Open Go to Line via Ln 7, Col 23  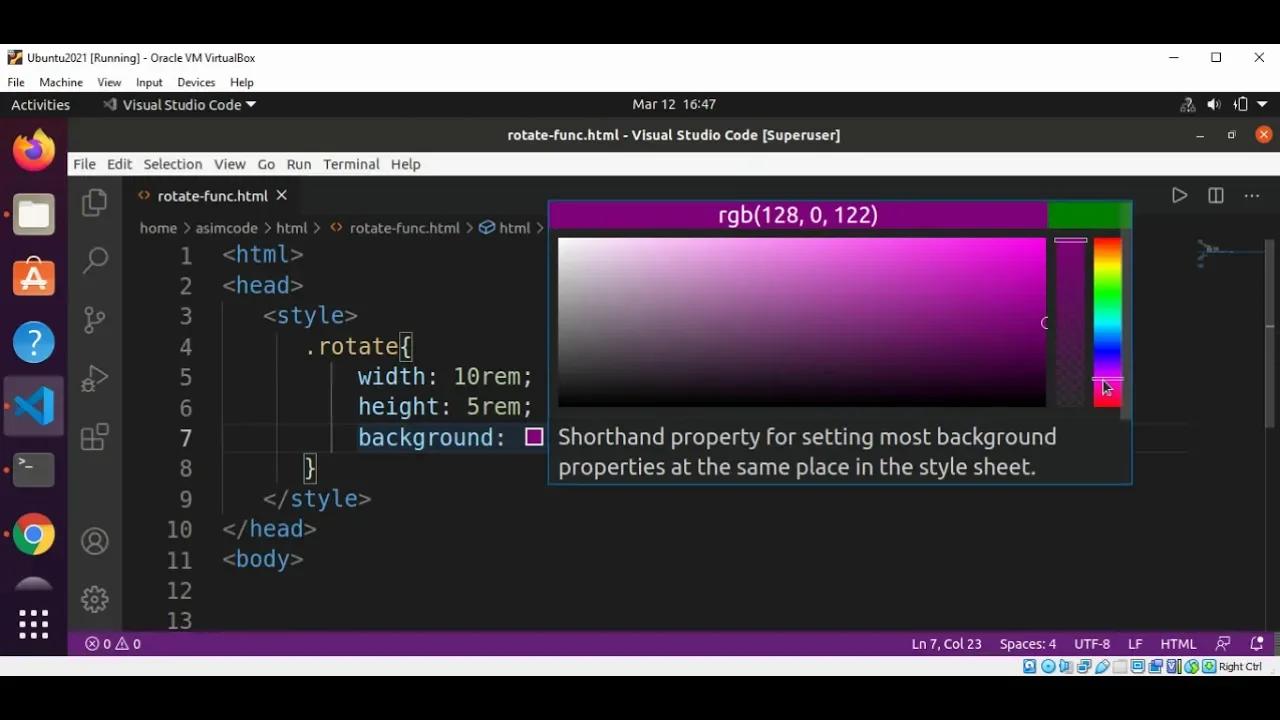946,643
